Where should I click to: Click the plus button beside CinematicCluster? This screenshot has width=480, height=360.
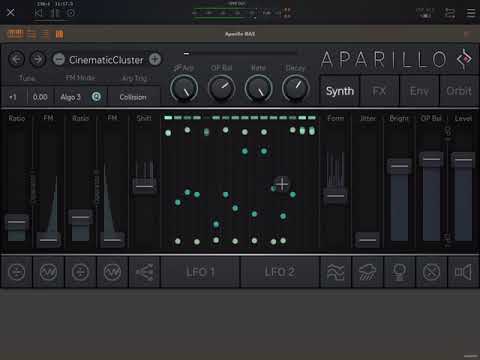pos(155,59)
